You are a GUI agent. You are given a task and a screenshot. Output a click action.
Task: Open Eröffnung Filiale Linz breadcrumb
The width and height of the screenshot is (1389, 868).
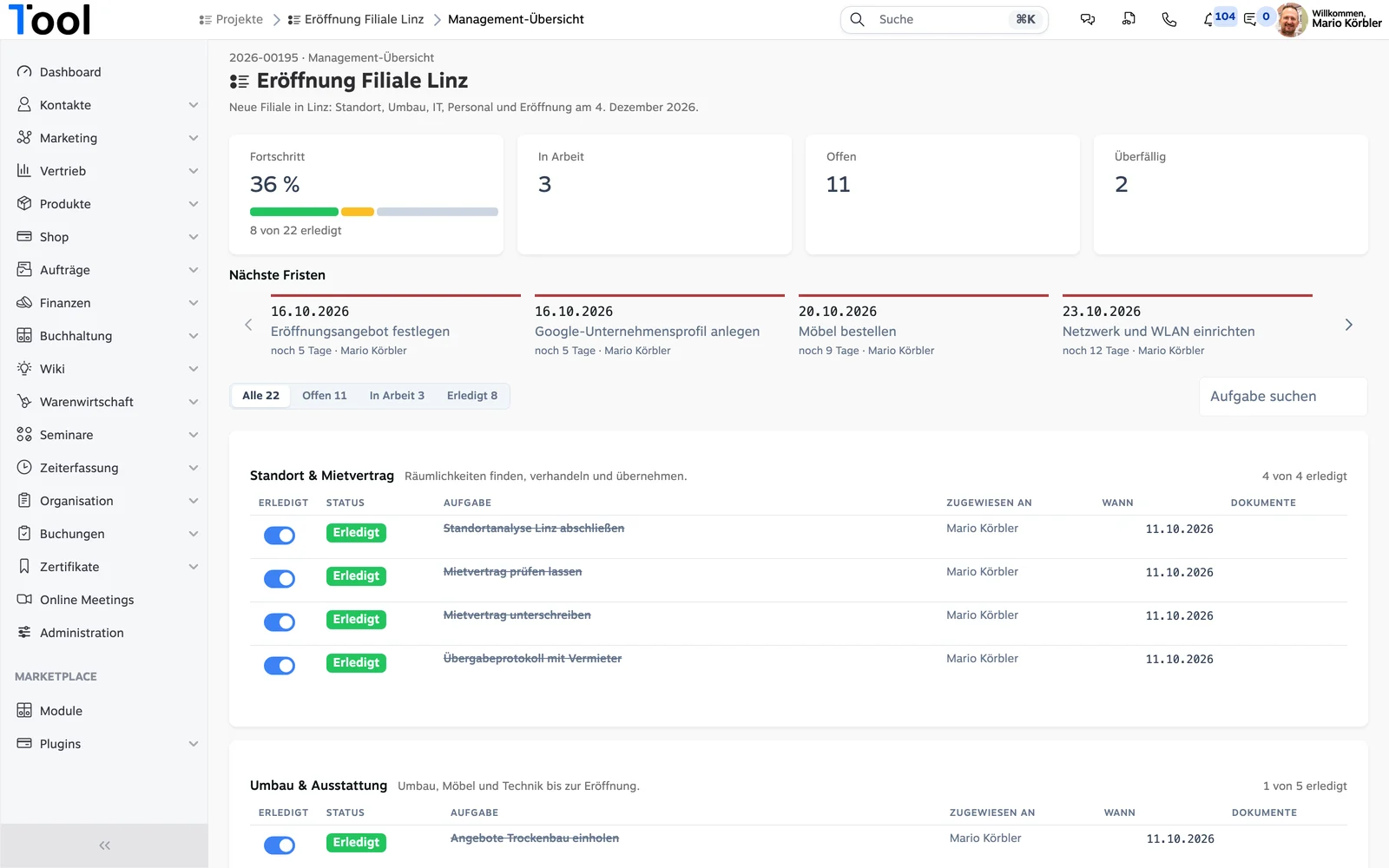click(356, 19)
